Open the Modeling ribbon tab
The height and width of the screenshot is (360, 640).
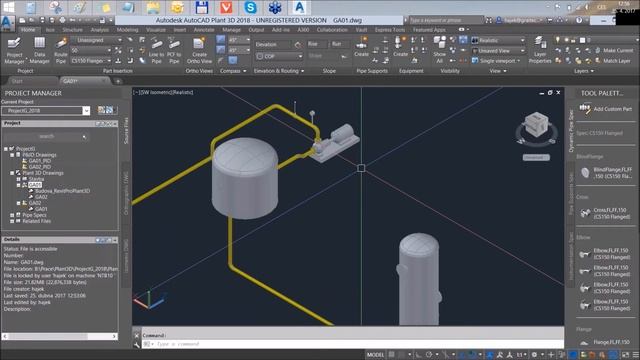coord(127,30)
